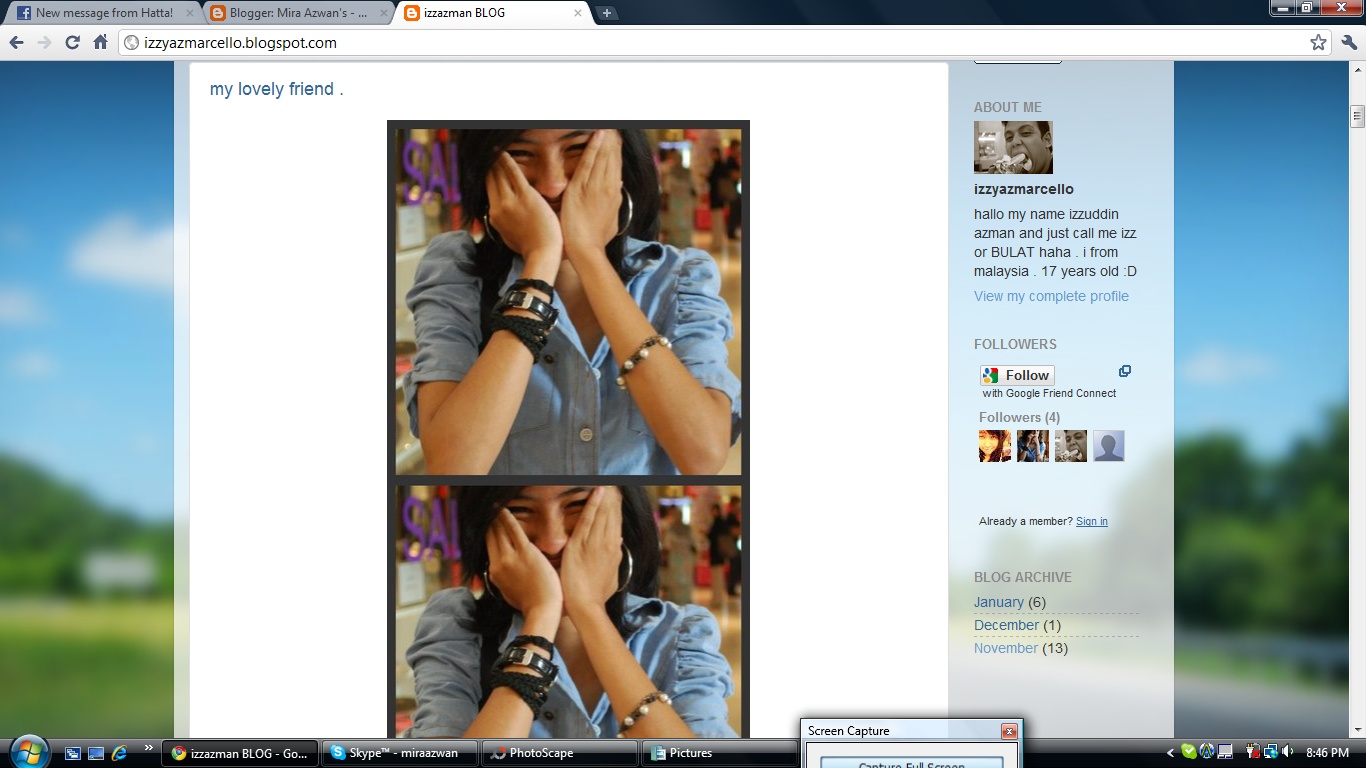
Task: Close the izzazman BLOG tab
Action: [577, 13]
